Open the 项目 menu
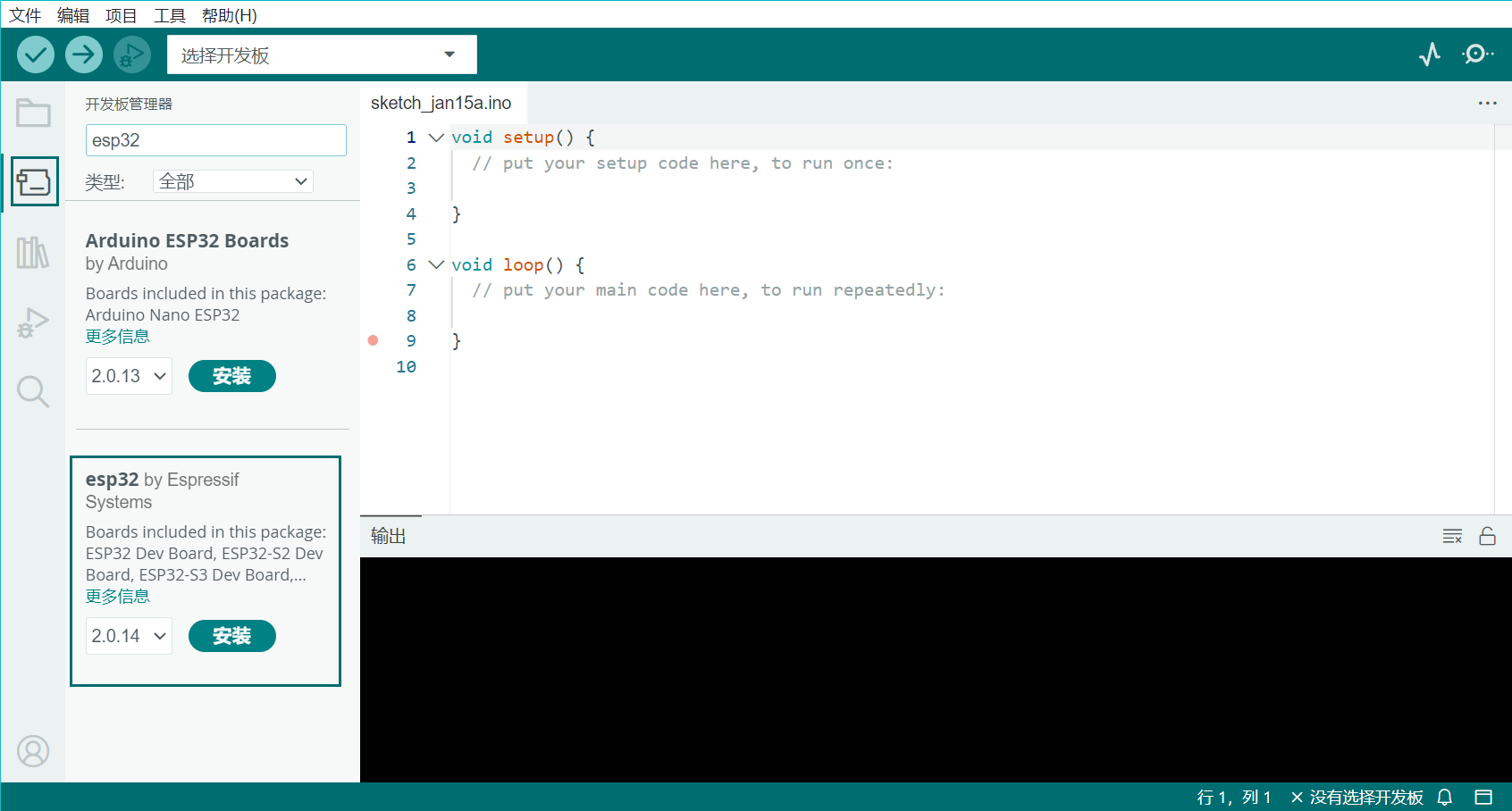Screen dimensions: 1512x811 tap(122, 15)
